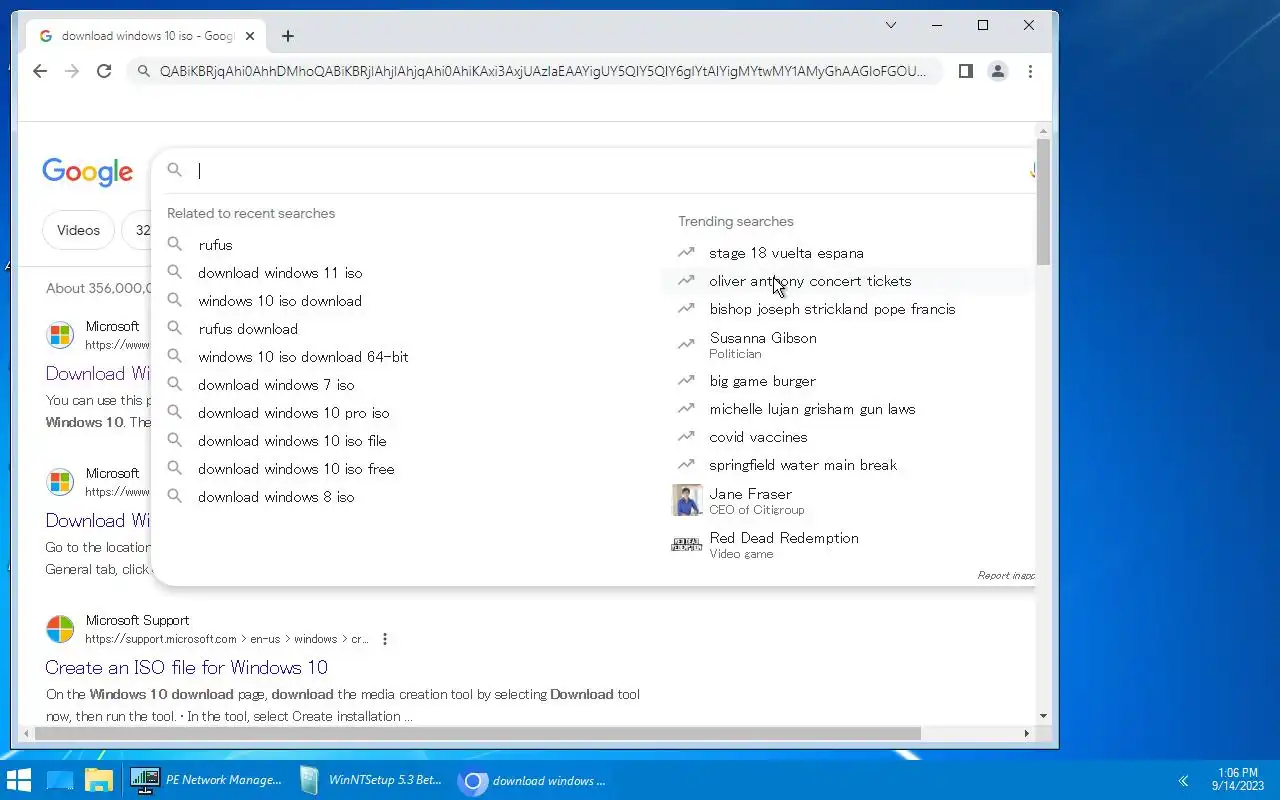Click the Google logo
Image resolution: width=1280 pixels, height=800 pixels.
click(x=88, y=172)
